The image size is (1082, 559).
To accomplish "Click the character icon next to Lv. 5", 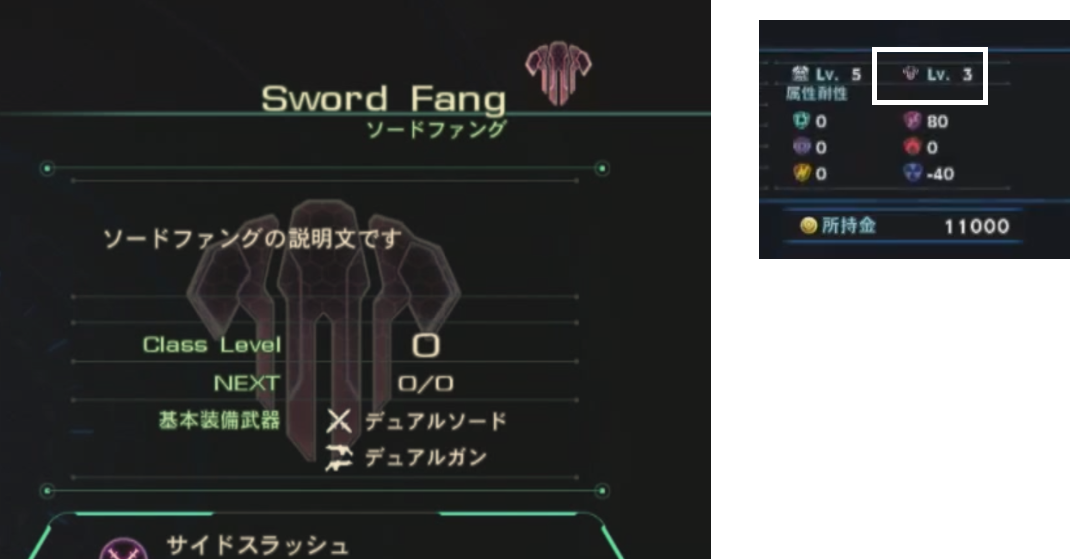I will pyautogui.click(x=800, y=73).
